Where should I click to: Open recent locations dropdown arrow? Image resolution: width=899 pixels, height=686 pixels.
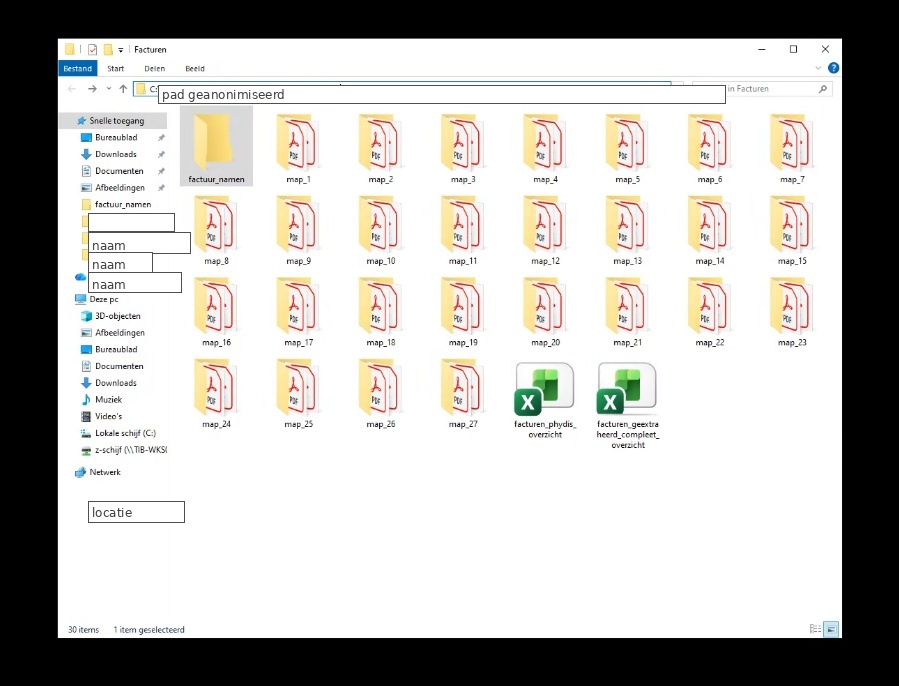tap(108, 89)
